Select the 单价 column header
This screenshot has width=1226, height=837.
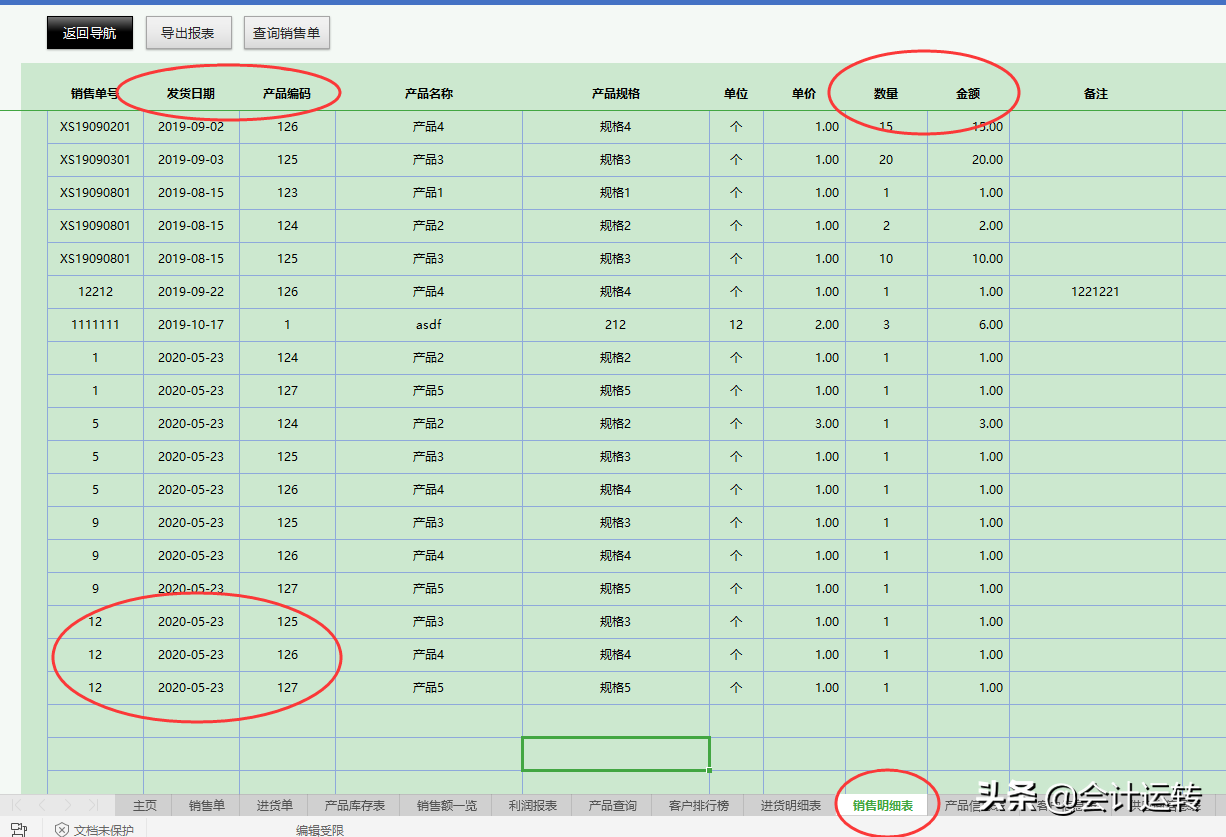click(x=804, y=94)
